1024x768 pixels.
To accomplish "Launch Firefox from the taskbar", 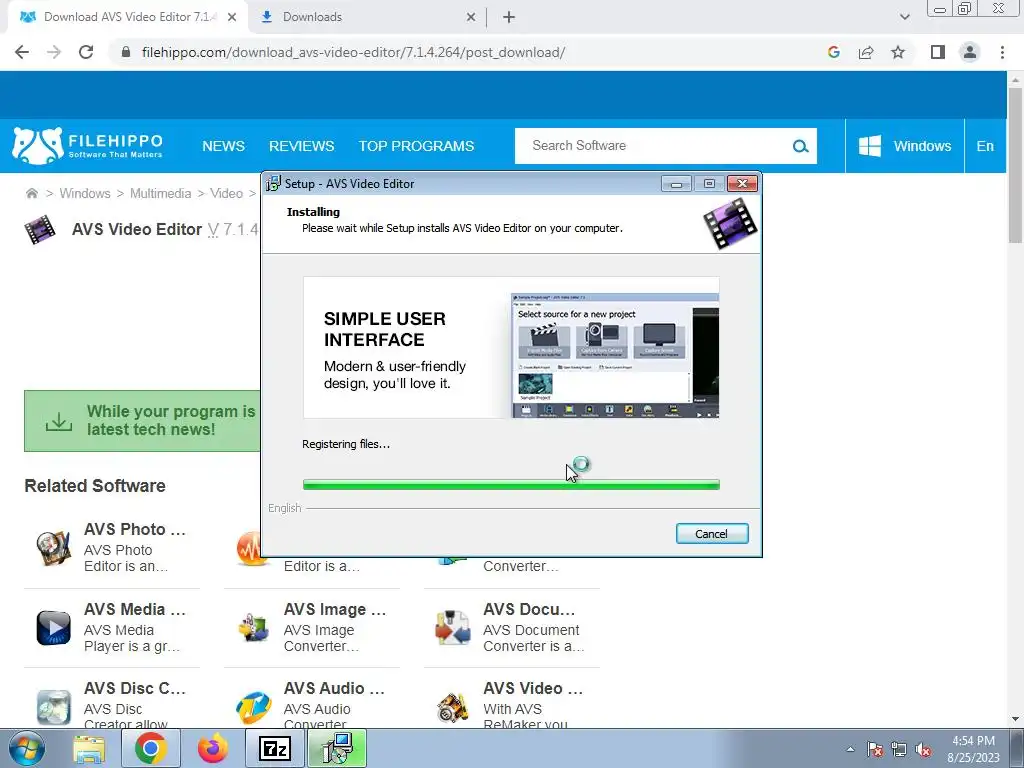I will pyautogui.click(x=213, y=749).
